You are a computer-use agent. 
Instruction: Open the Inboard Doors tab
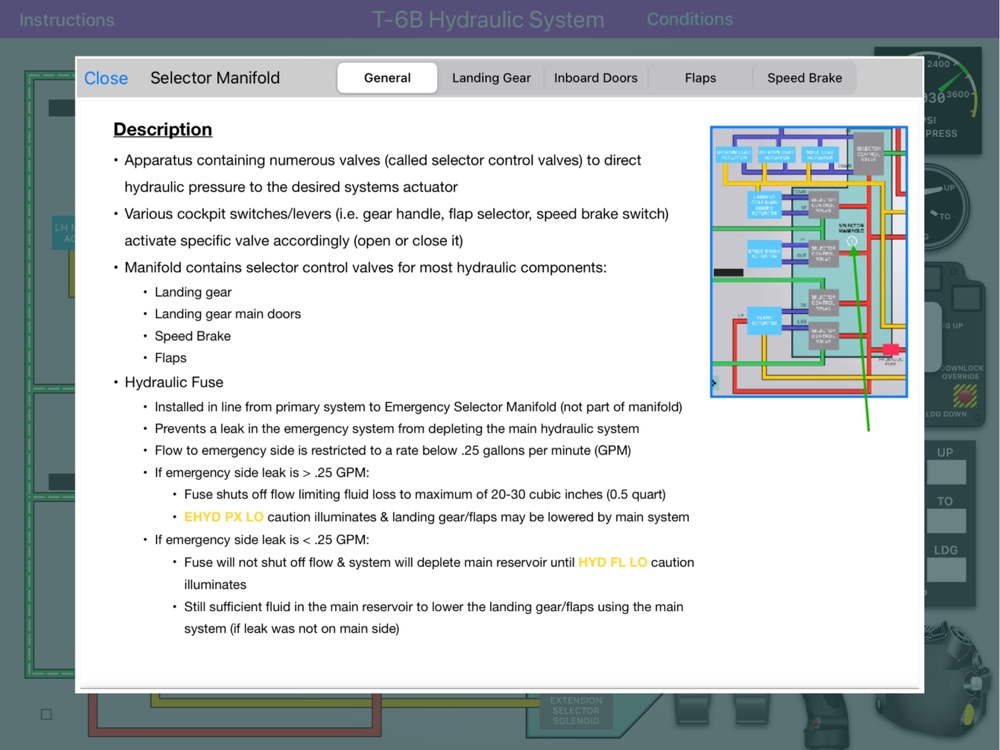595,78
